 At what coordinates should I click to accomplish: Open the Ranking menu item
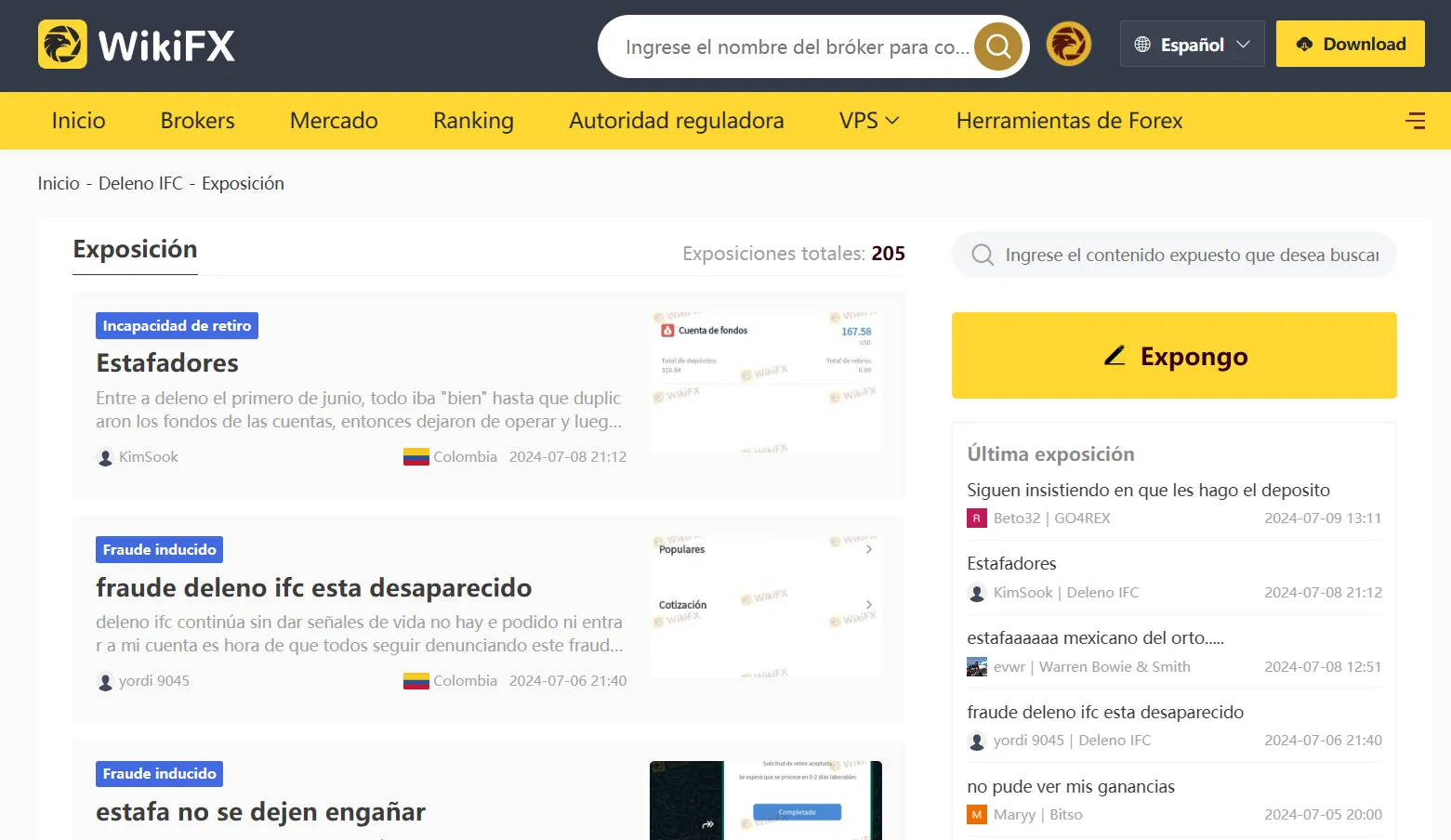pyautogui.click(x=473, y=121)
